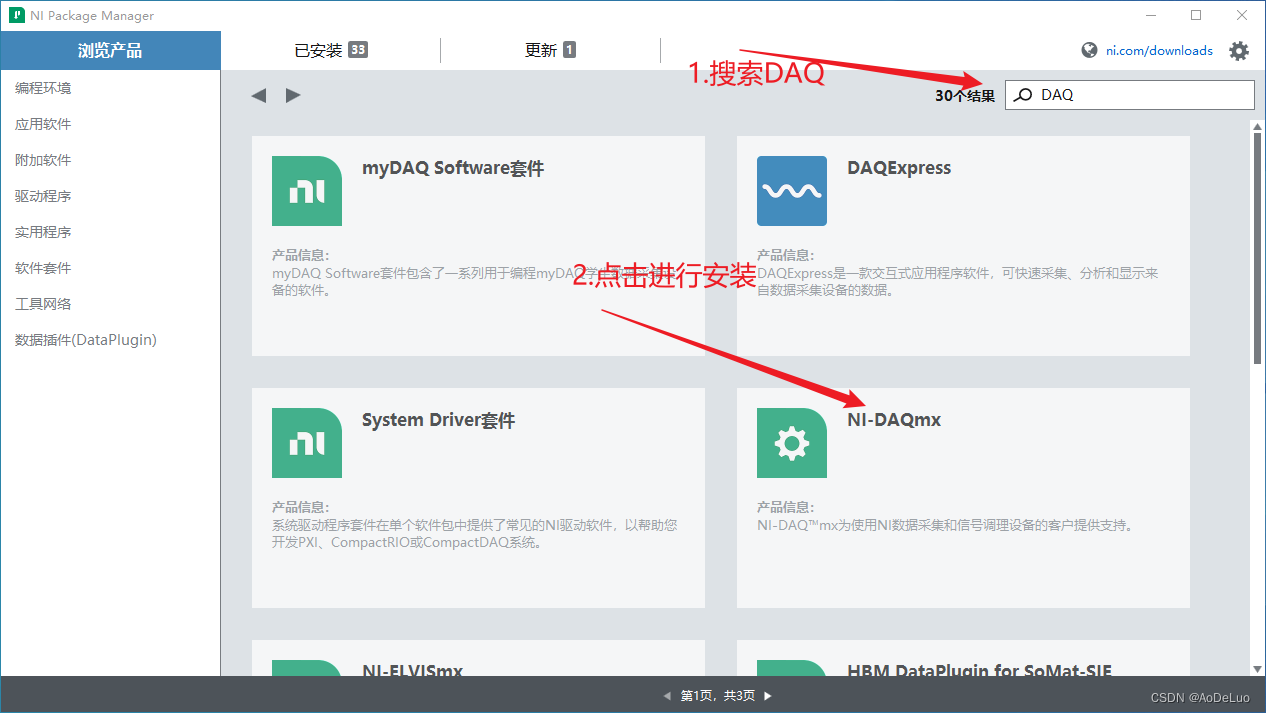Click the installed count badge 33
The image size is (1266, 713).
pyautogui.click(x=358, y=50)
